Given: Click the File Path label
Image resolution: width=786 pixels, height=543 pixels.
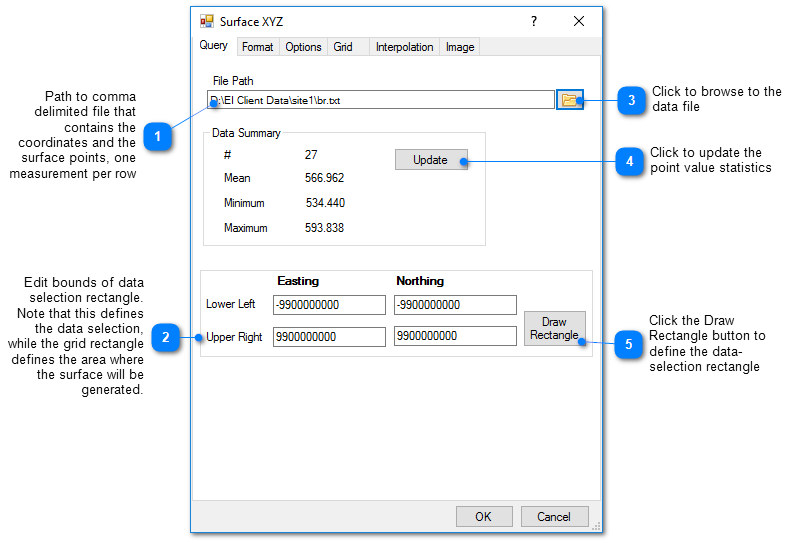Looking at the screenshot, I should pyautogui.click(x=233, y=81).
